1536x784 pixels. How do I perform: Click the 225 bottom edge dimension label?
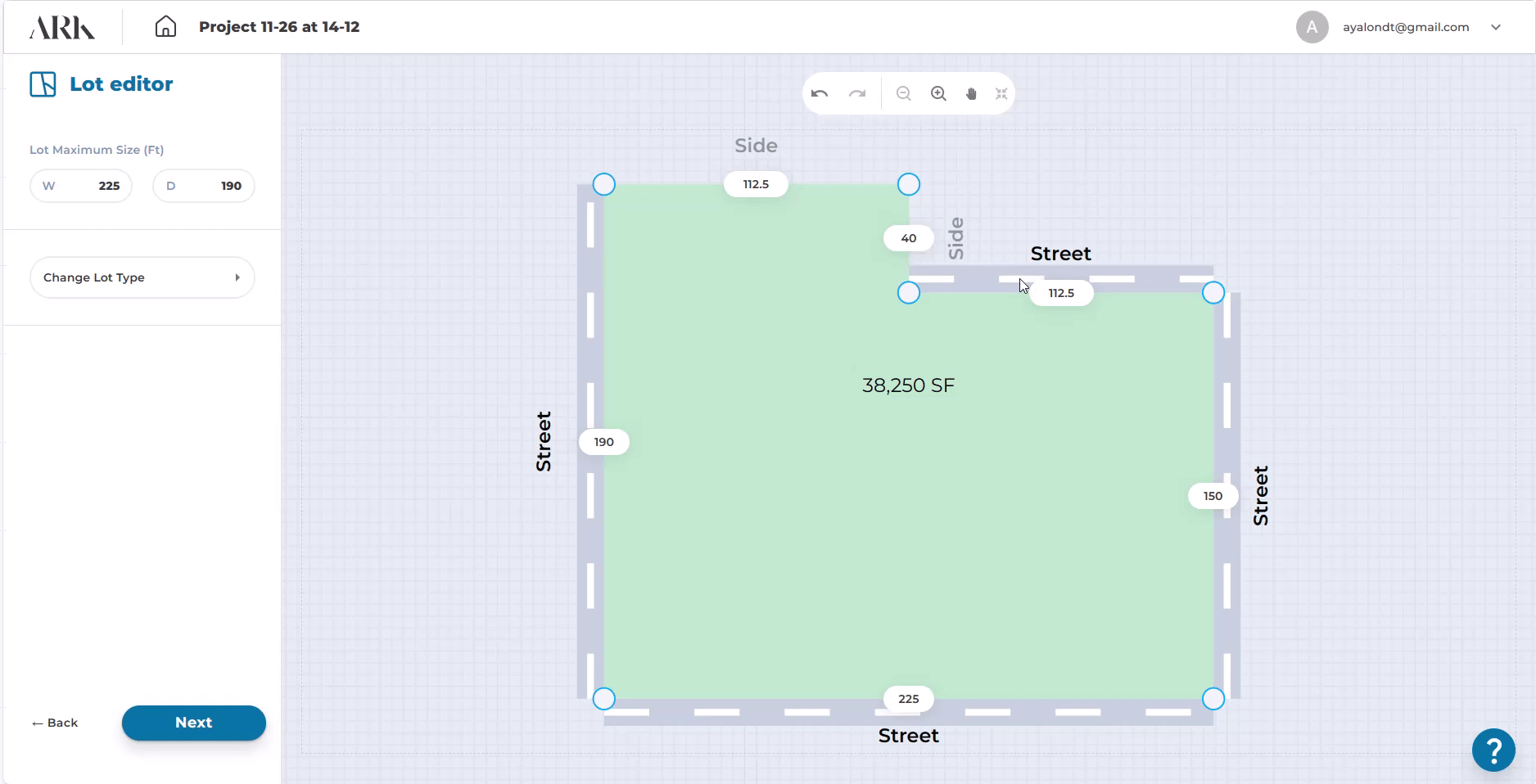908,699
